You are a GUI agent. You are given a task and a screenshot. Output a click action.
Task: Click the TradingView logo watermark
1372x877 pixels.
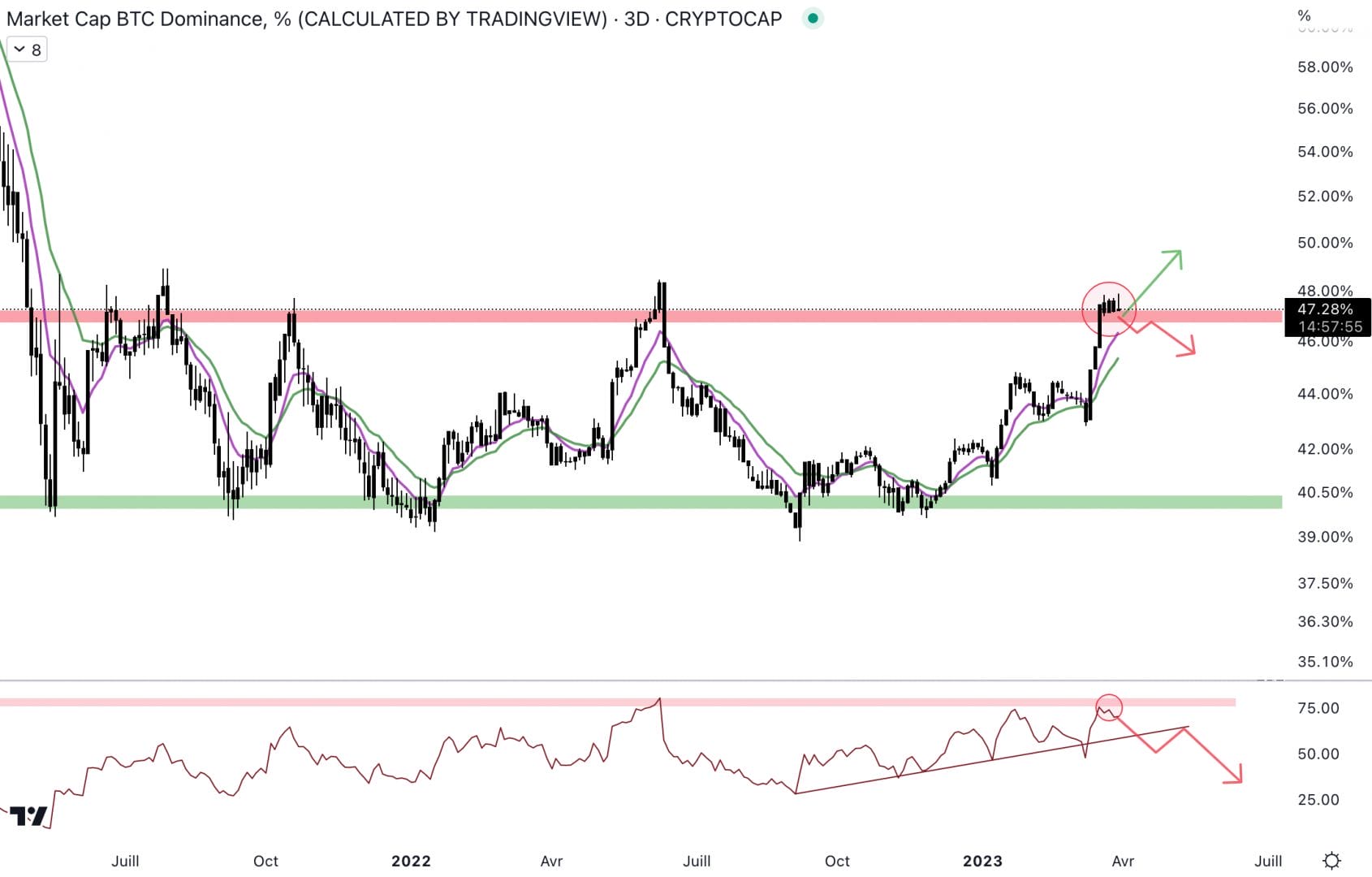(28, 814)
